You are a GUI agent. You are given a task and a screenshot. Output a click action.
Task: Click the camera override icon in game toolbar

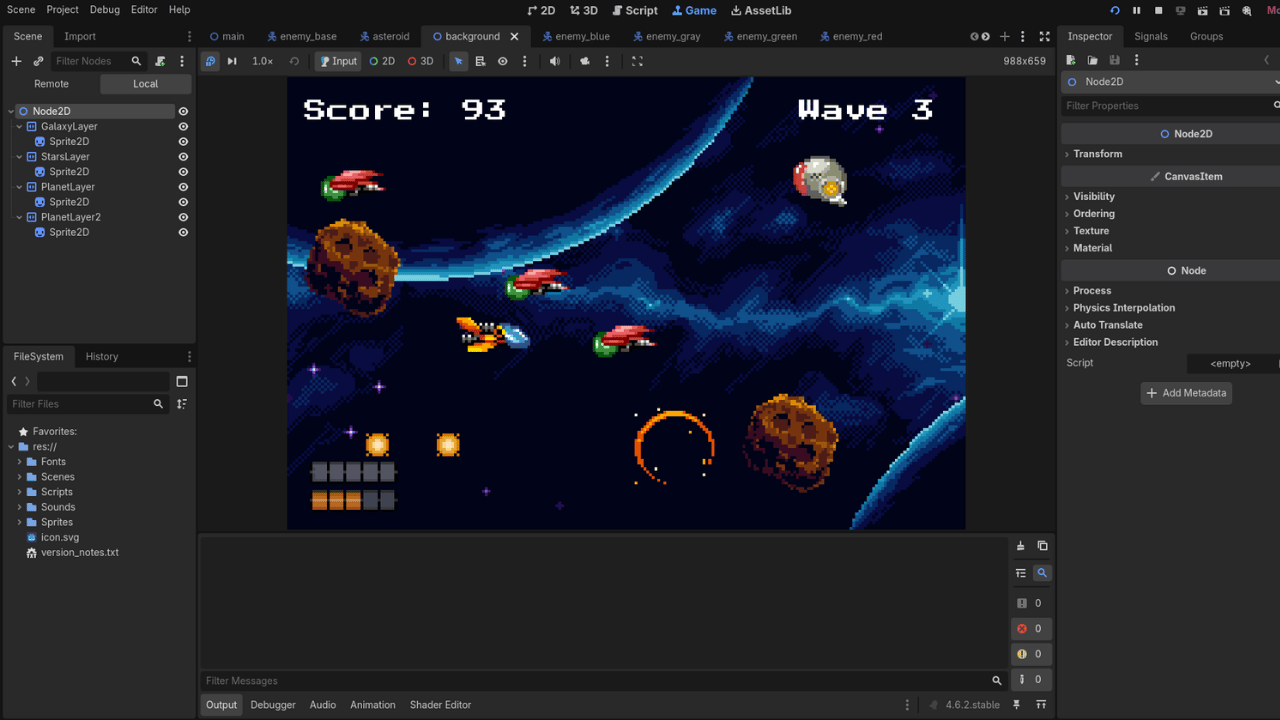tap(585, 61)
